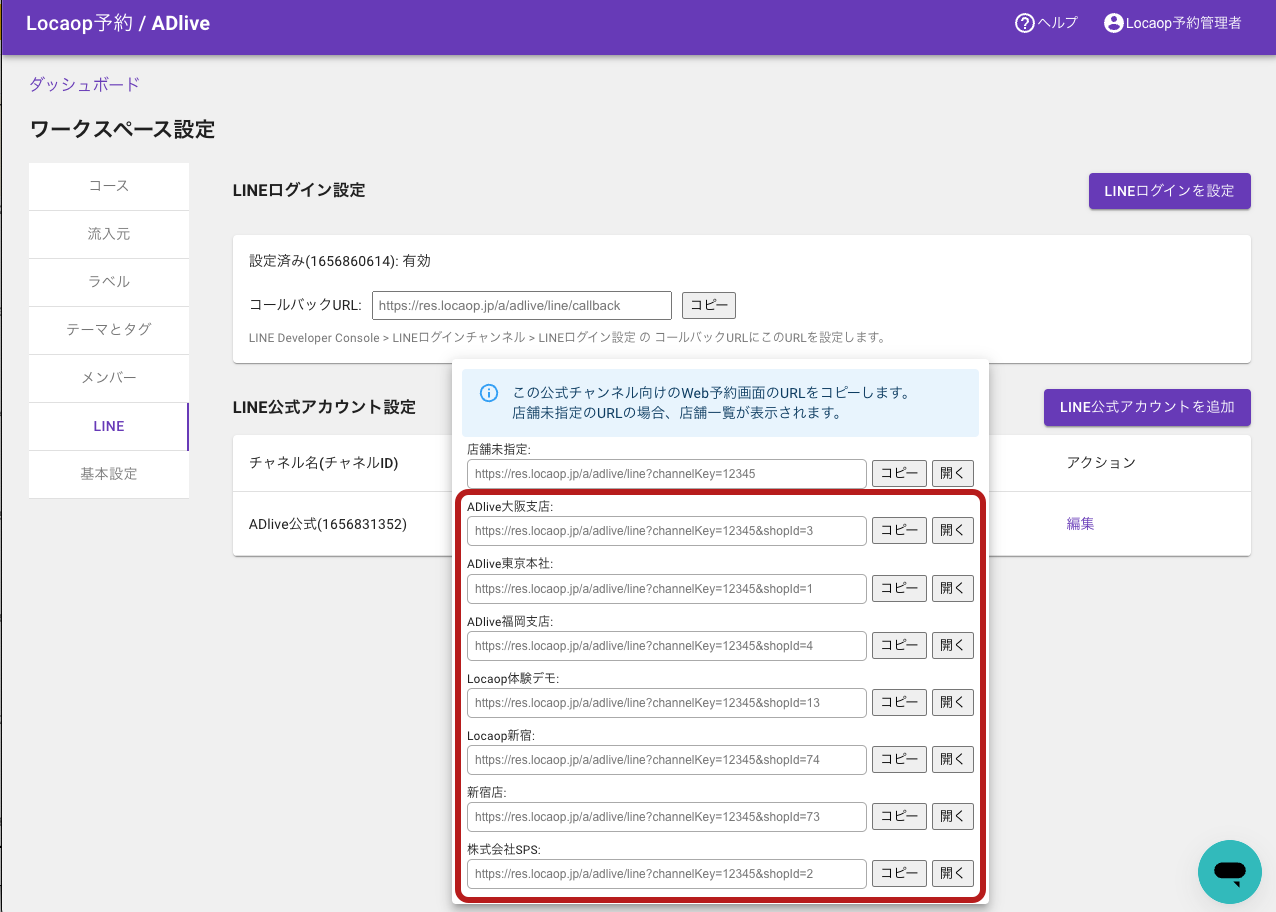Click the Locaop体験デモ URL field

click(667, 703)
